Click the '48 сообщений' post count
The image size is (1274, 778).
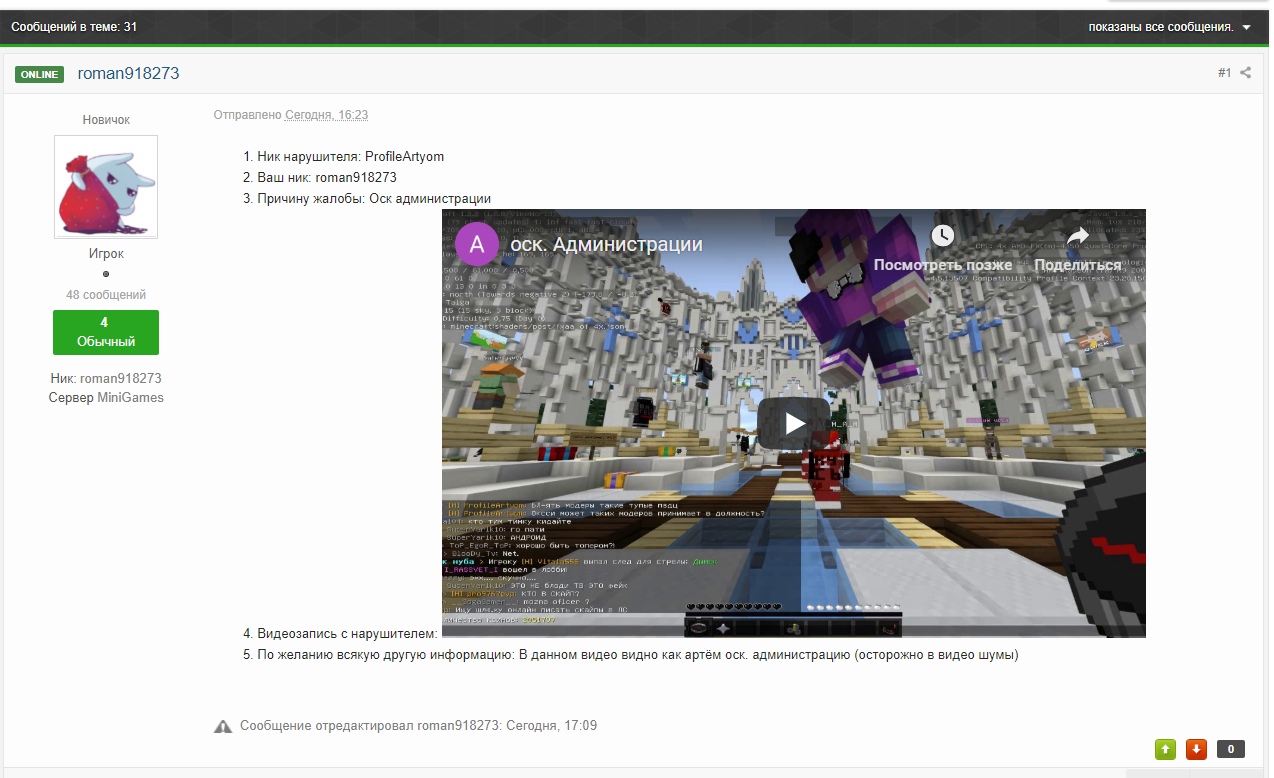tap(106, 295)
